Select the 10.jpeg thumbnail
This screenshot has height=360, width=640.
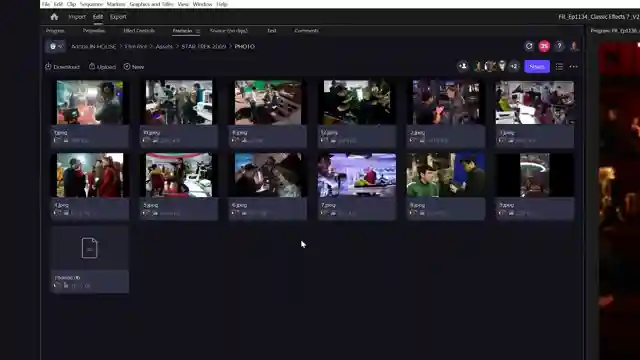(x=179, y=102)
